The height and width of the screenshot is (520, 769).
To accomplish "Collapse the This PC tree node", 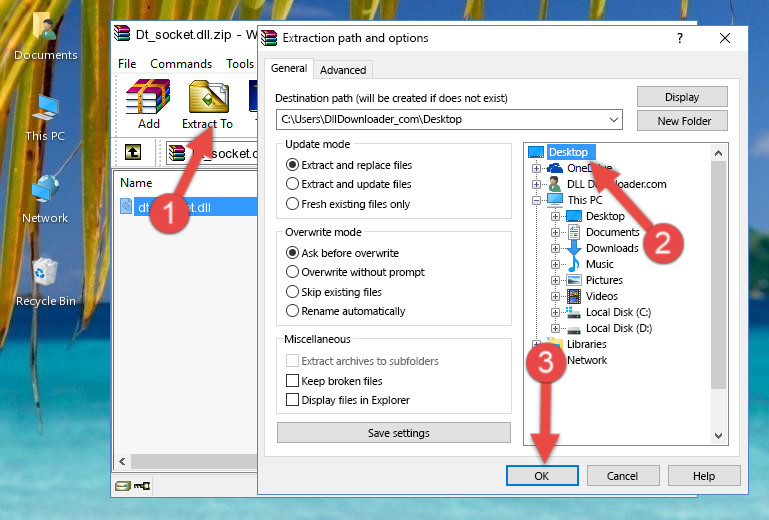I will (537, 200).
